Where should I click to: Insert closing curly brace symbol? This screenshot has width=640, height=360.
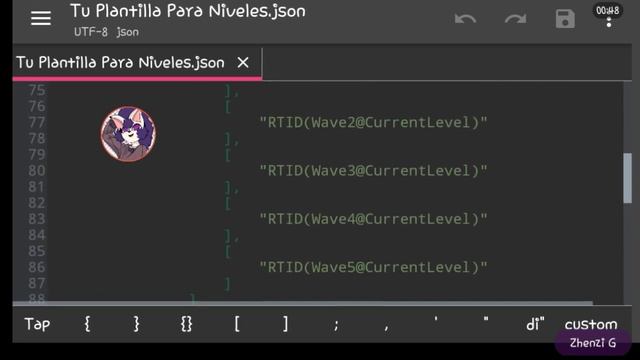[137, 324]
